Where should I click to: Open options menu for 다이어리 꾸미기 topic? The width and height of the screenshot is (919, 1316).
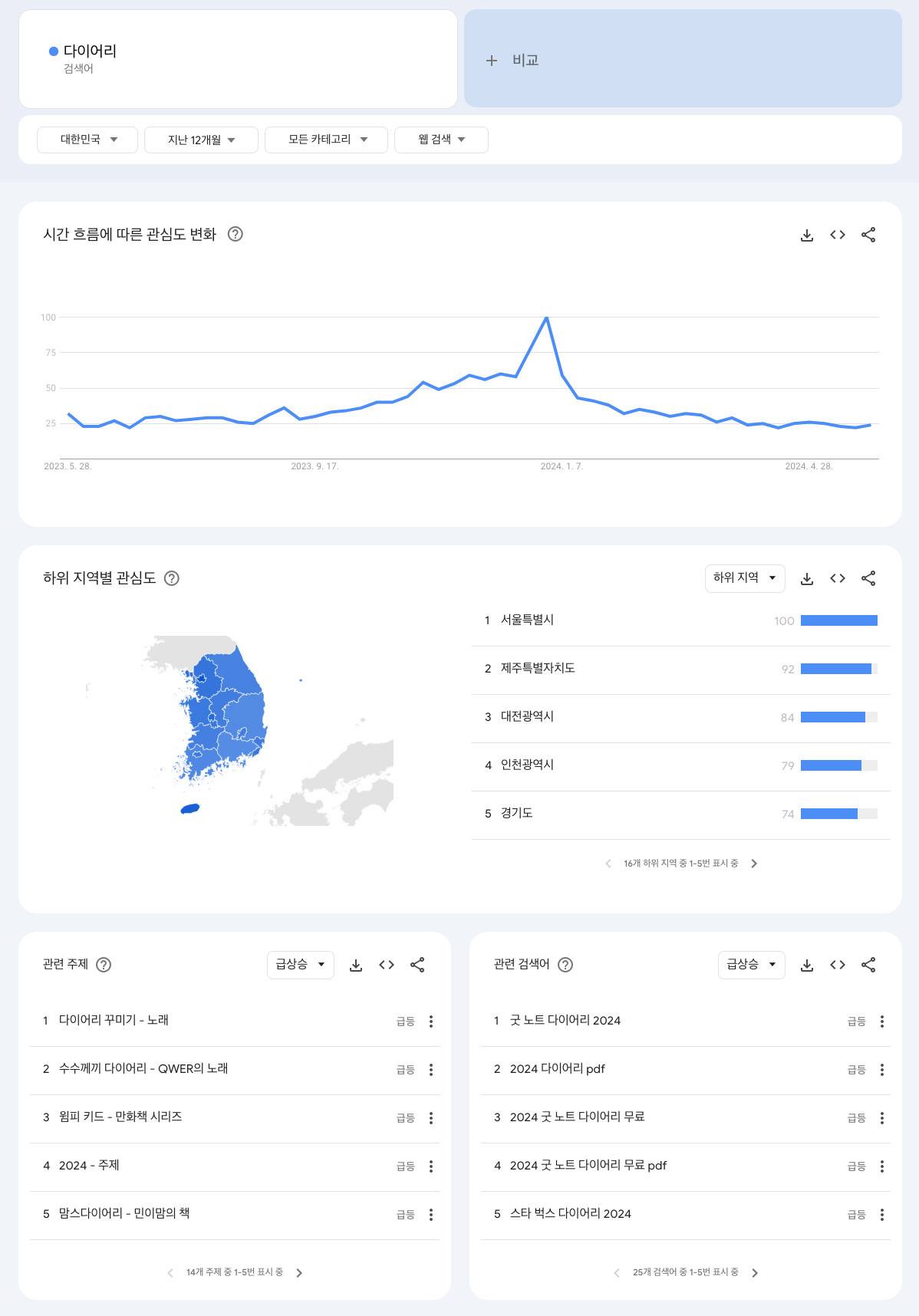click(x=431, y=1021)
